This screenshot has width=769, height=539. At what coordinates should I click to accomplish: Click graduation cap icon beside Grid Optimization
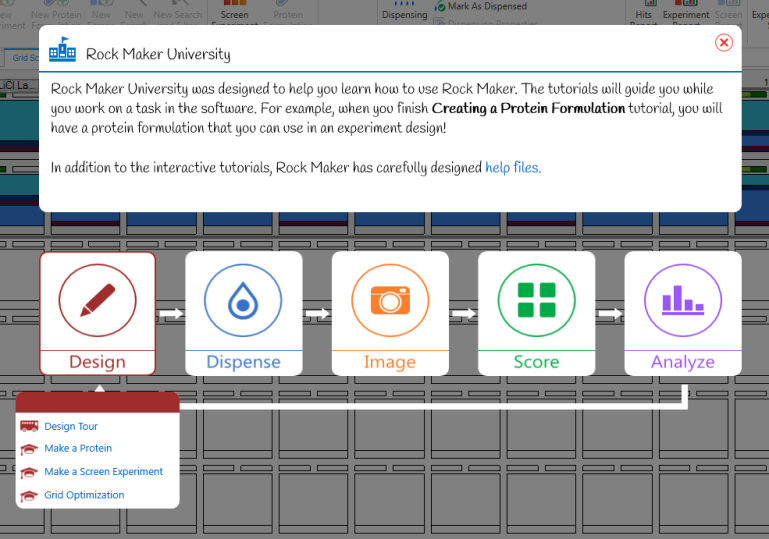[x=29, y=496]
